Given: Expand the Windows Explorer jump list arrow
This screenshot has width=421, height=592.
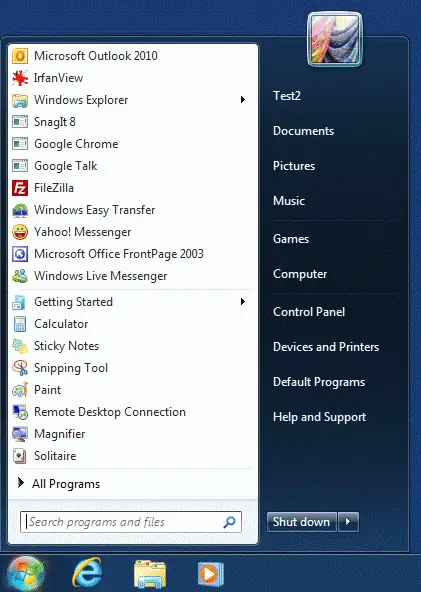Looking at the screenshot, I should coord(243,100).
